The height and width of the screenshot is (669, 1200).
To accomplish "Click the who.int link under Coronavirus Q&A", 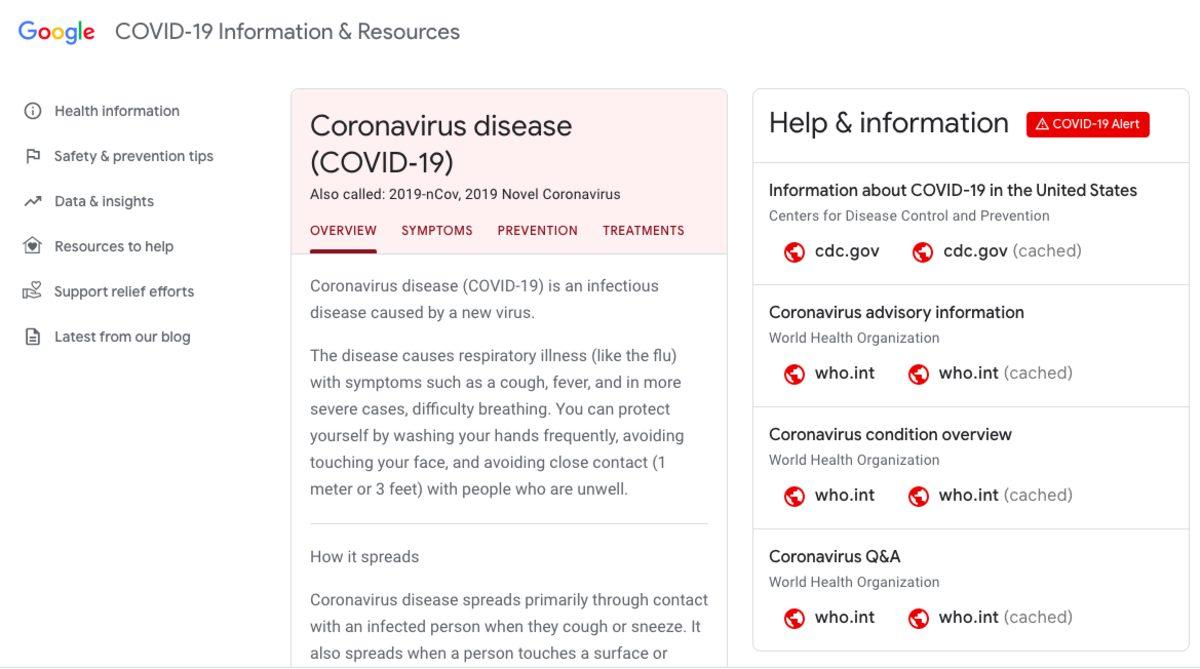I will pos(844,617).
